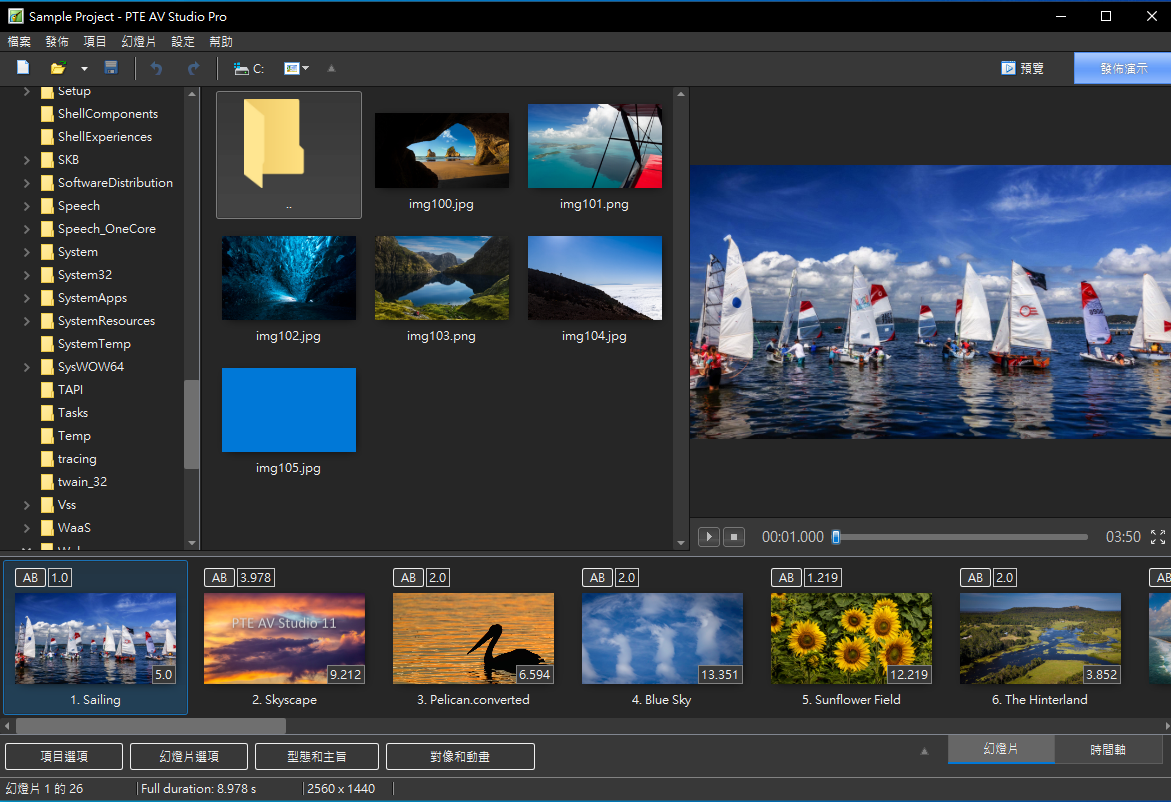The image size is (1171, 802).
Task: Open recent projects dropdown arrow
Action: click(x=84, y=68)
